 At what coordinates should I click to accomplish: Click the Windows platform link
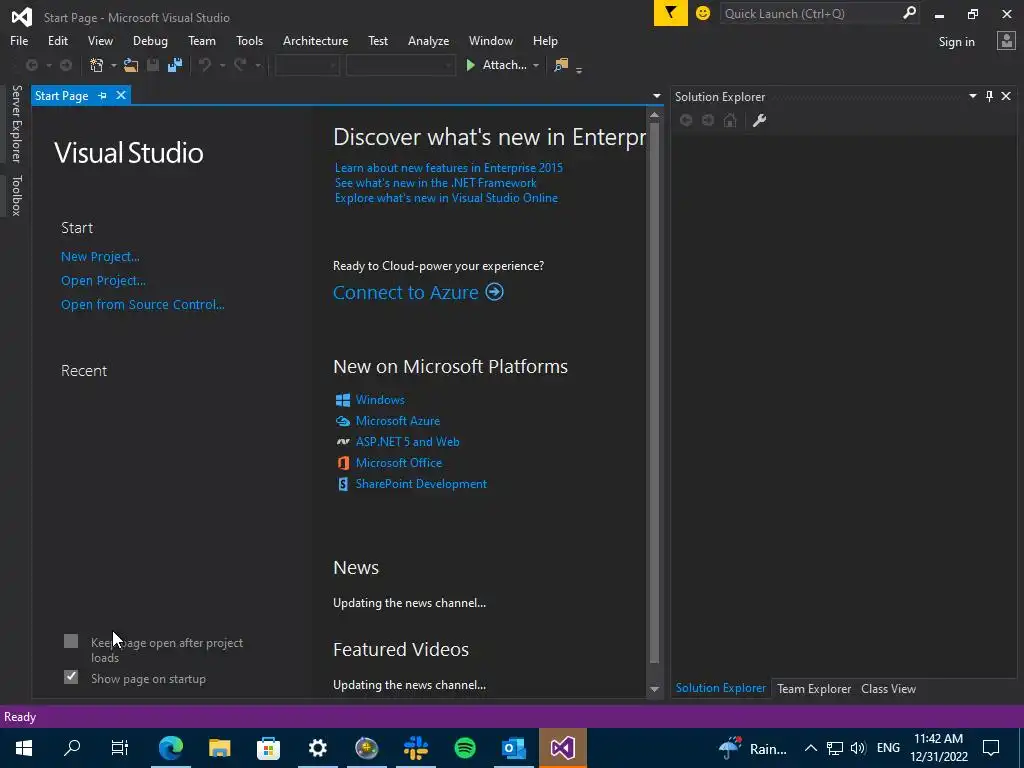[x=380, y=400]
